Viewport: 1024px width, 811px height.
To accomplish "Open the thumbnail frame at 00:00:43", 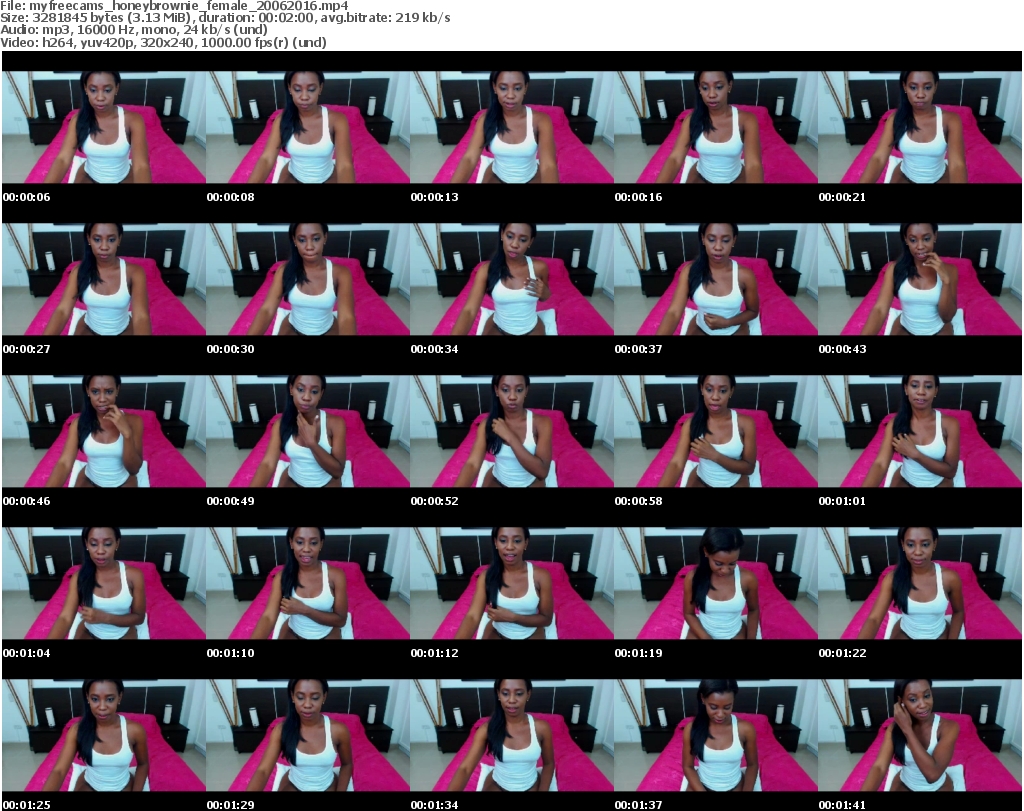I will pos(920,279).
